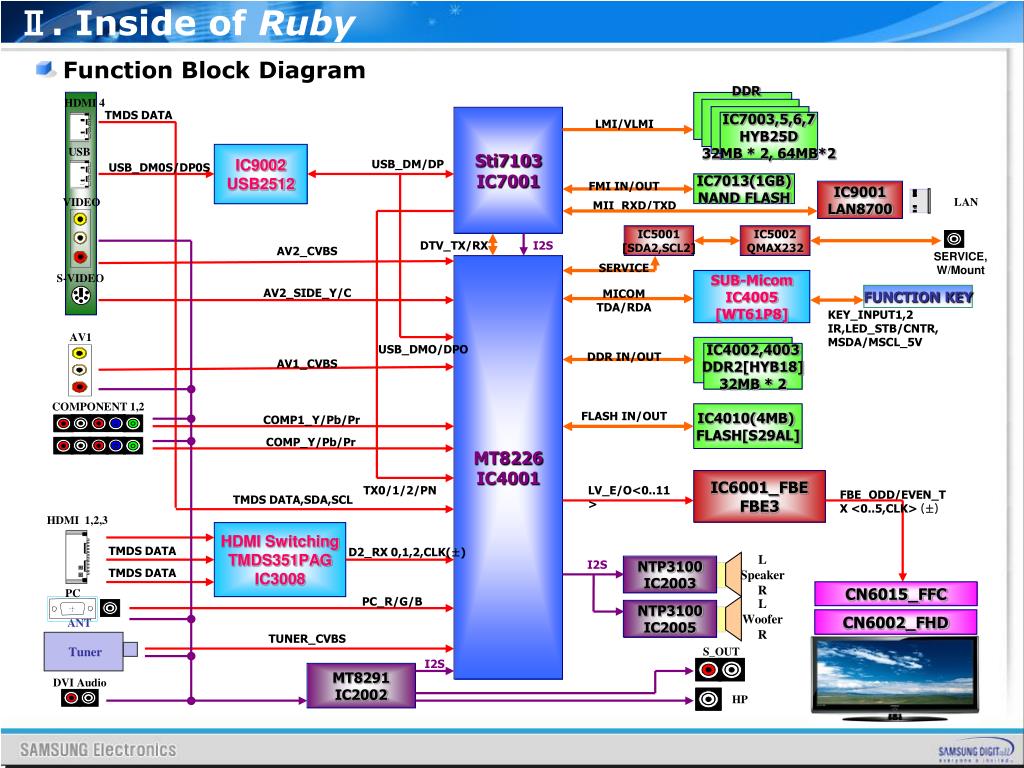Click the 'TMDS DATA,SDA,SCL' label
The height and width of the screenshot is (768, 1024).
(x=293, y=500)
